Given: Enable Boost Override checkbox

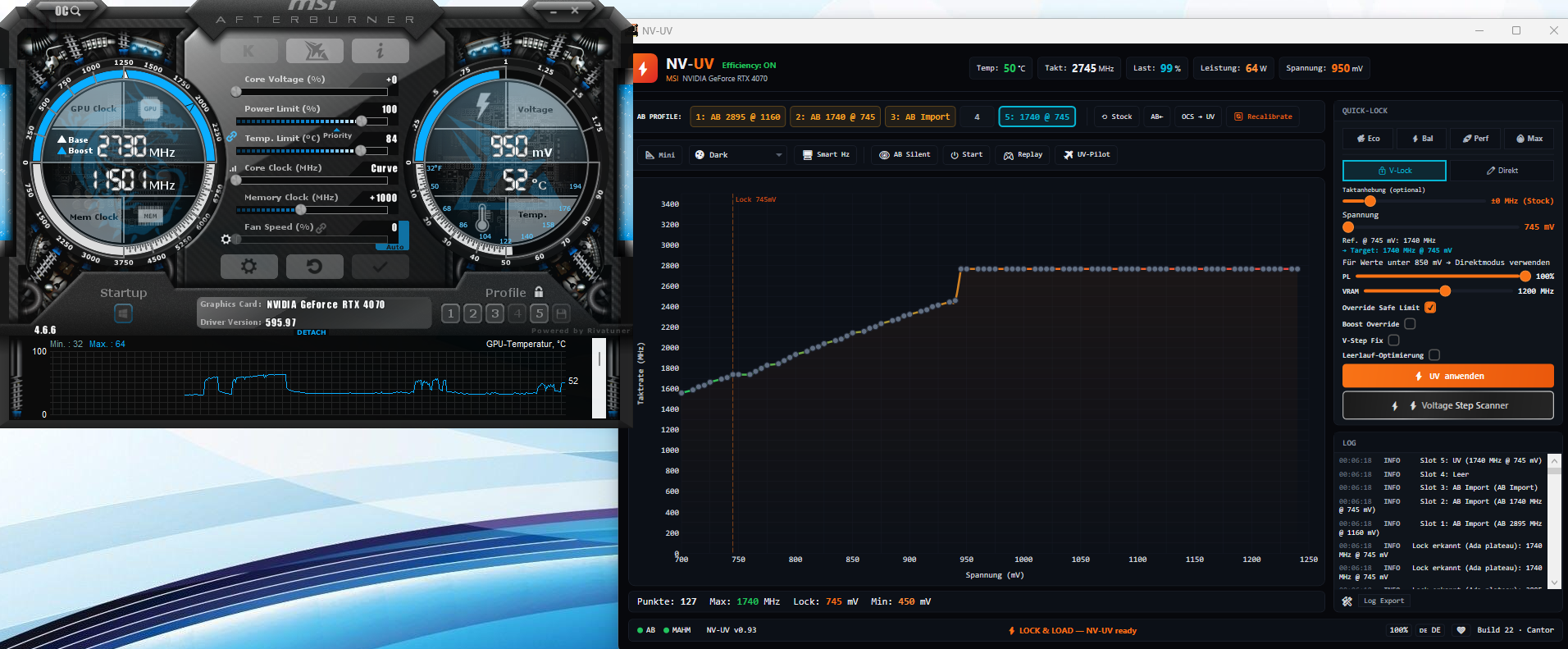Looking at the screenshot, I should pyautogui.click(x=1410, y=324).
